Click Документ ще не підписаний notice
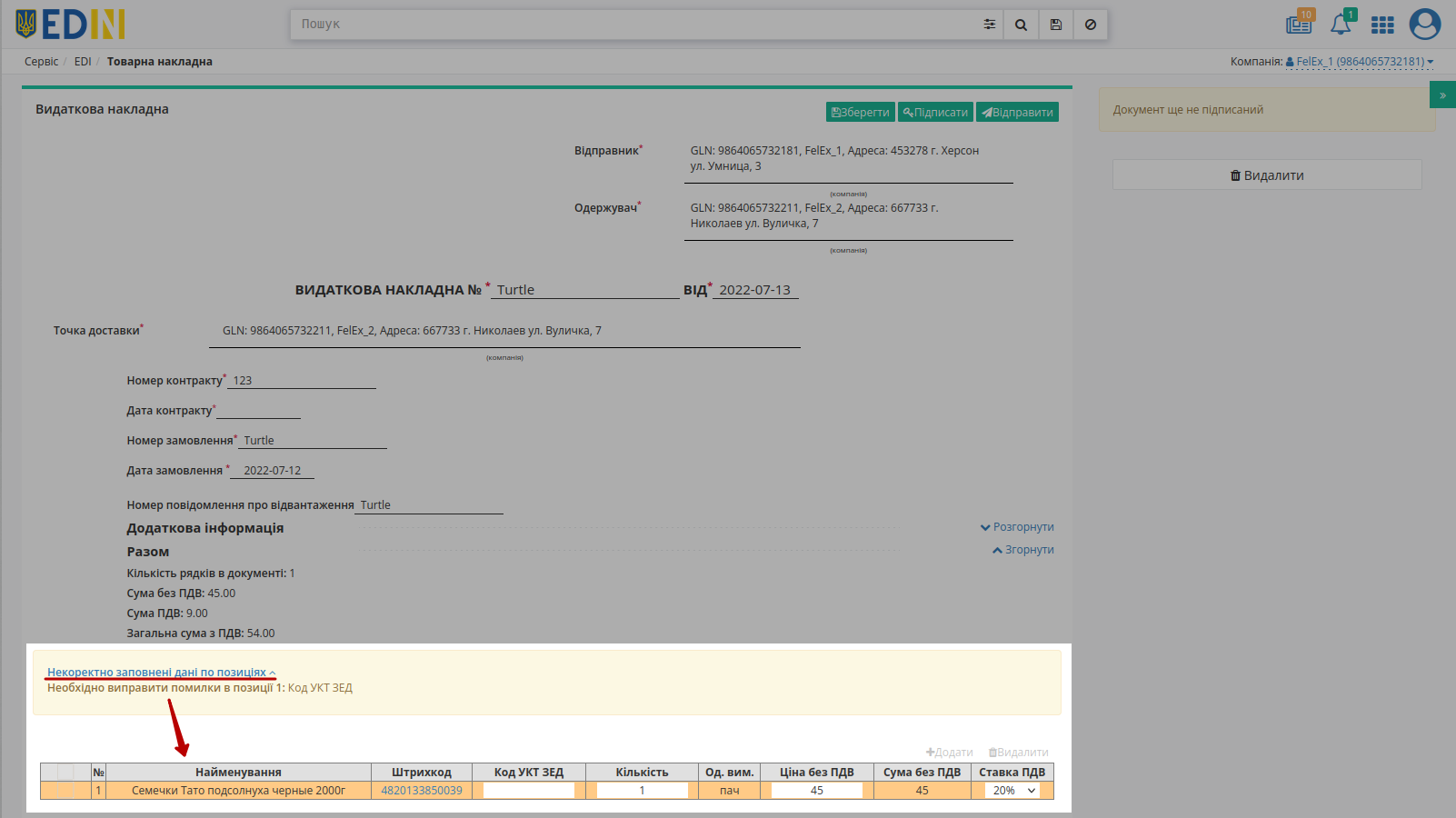The image size is (1456, 818). pos(1267,110)
